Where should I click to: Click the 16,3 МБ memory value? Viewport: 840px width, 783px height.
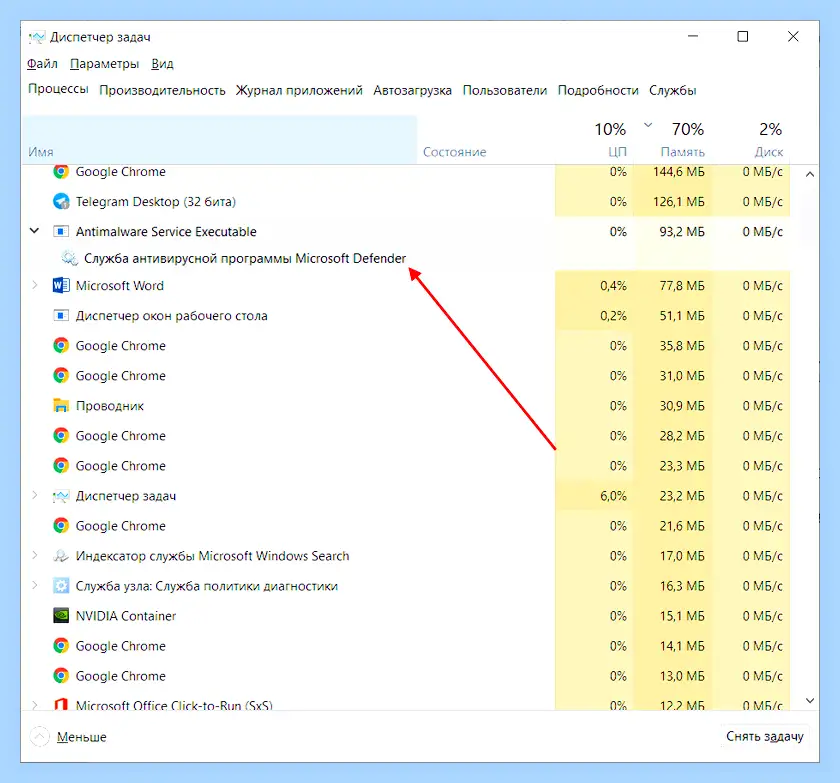pyautogui.click(x=681, y=586)
